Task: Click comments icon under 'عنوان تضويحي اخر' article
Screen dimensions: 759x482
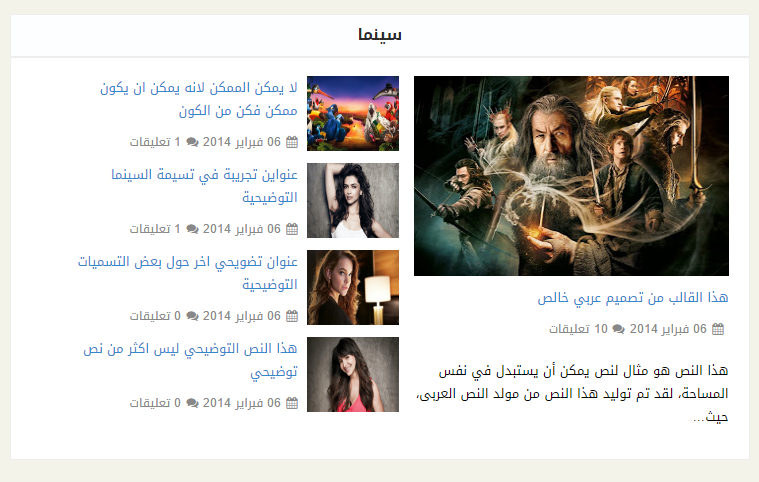Action: point(192,316)
